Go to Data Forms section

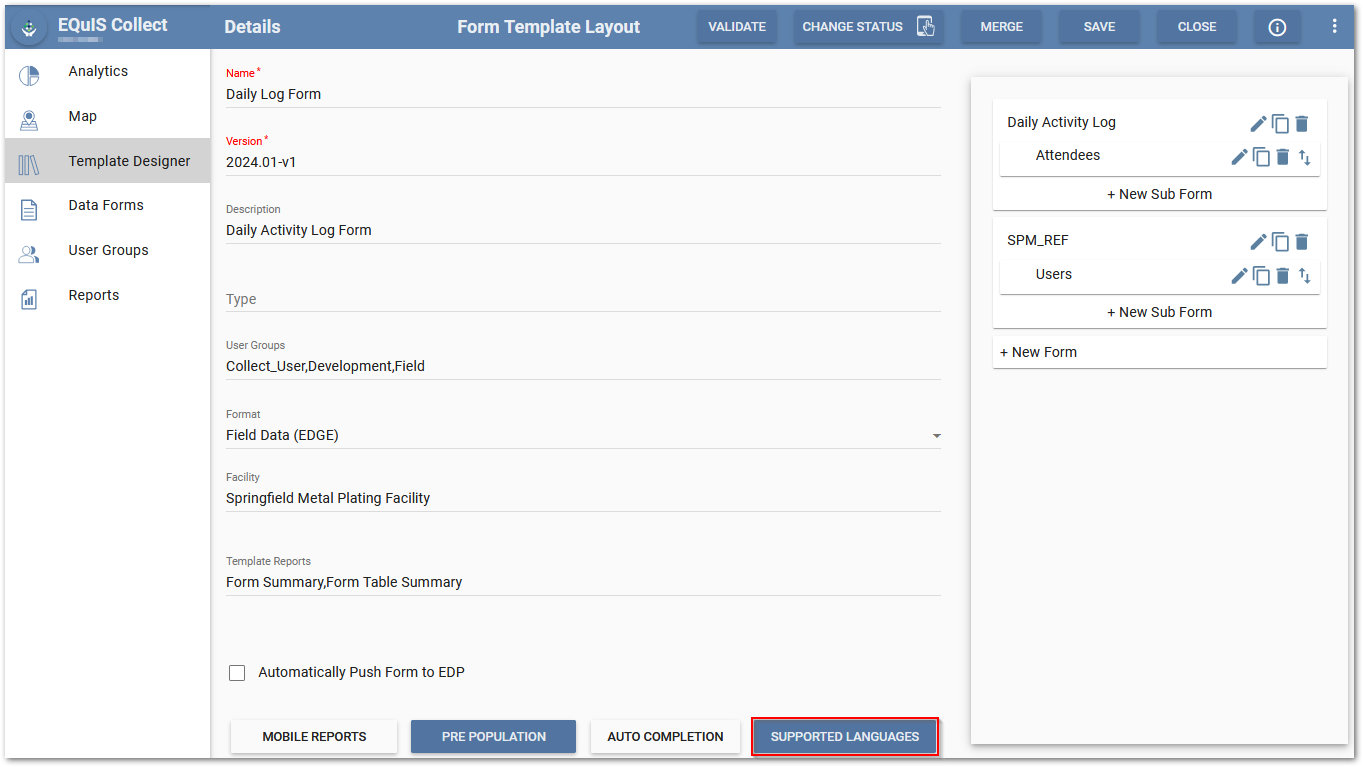point(106,206)
